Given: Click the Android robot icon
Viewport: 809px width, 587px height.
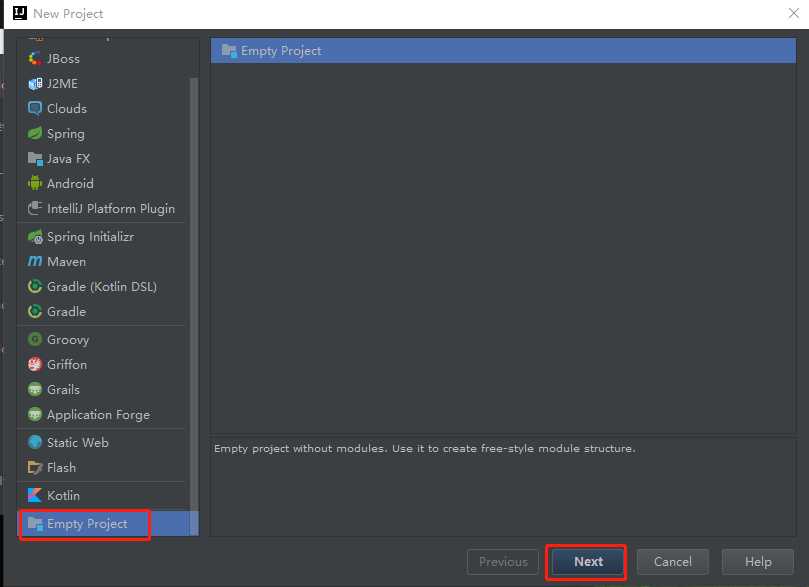Looking at the screenshot, I should (35, 184).
